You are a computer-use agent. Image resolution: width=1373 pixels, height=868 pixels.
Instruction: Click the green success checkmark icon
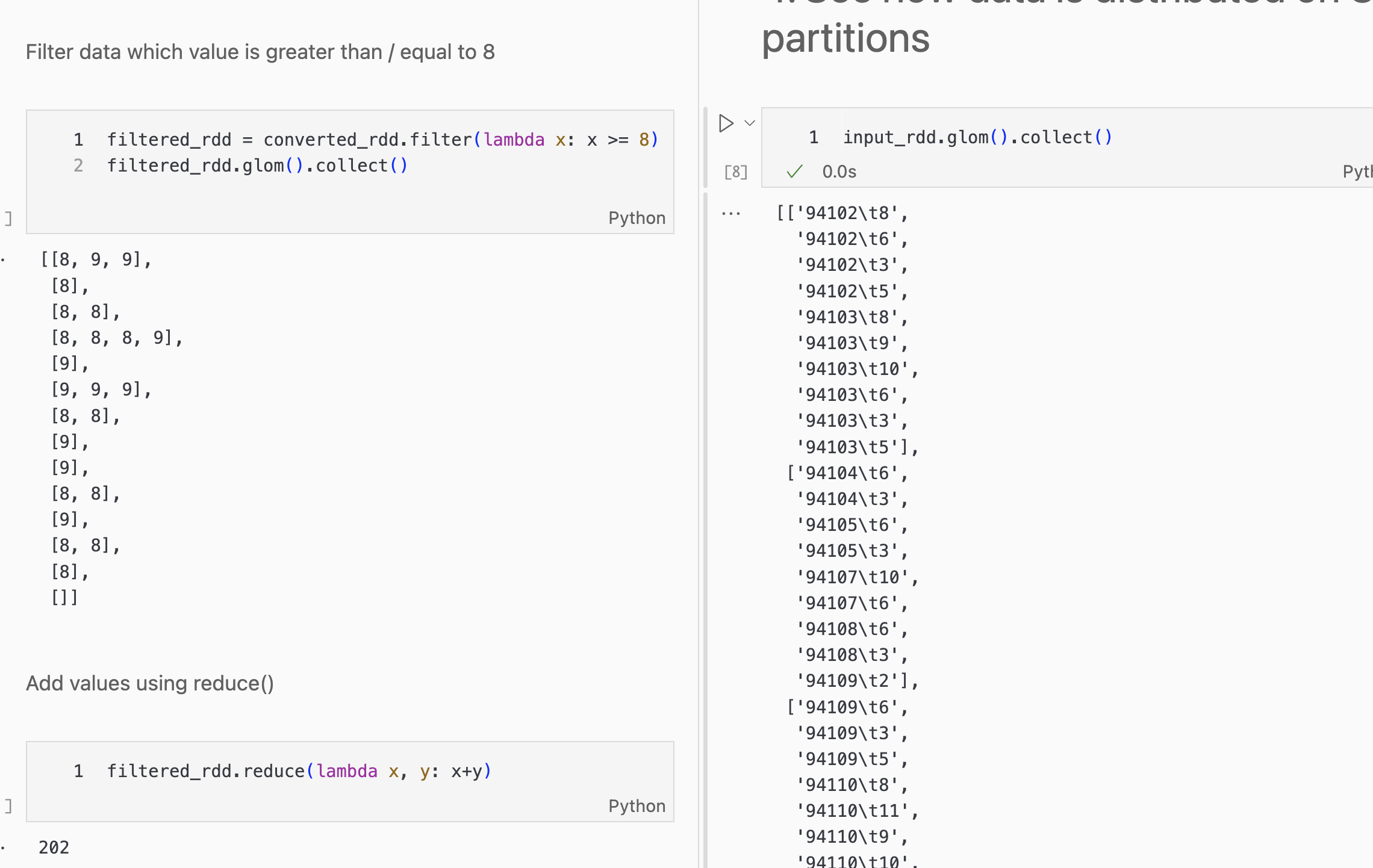(x=794, y=172)
